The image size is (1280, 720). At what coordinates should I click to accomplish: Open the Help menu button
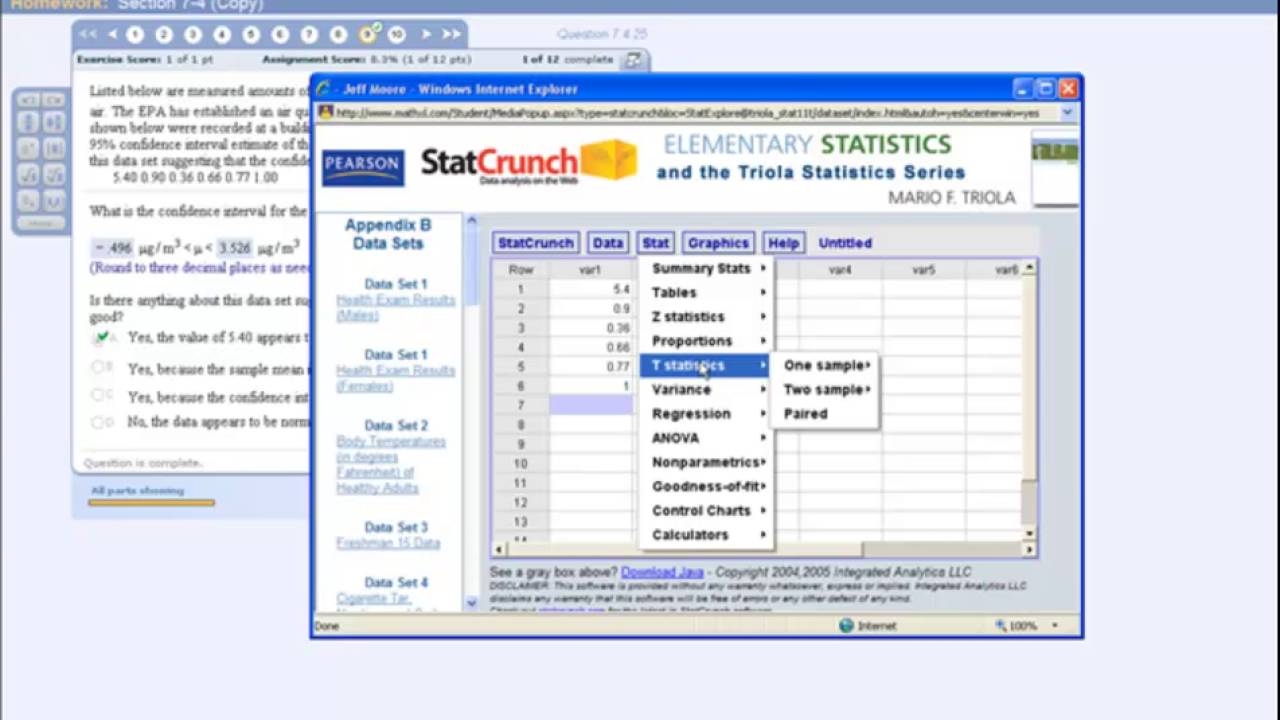click(783, 243)
